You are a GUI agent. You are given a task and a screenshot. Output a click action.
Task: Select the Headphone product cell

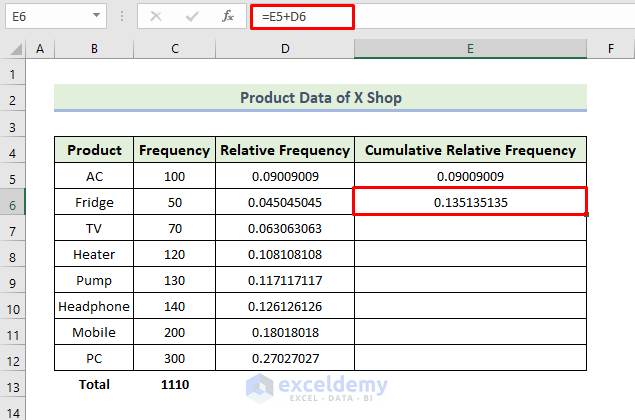(x=95, y=306)
